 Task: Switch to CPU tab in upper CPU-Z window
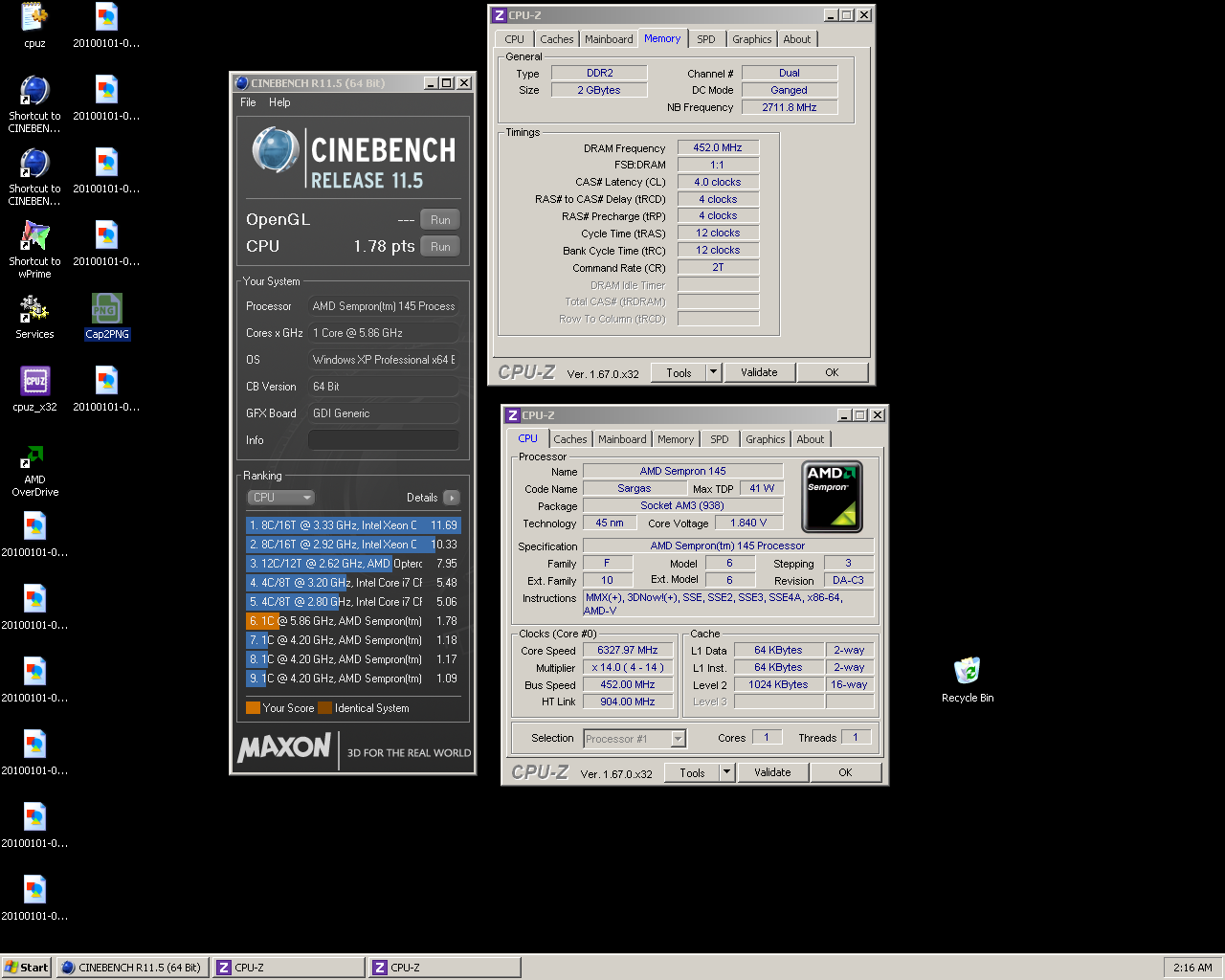[x=515, y=39]
